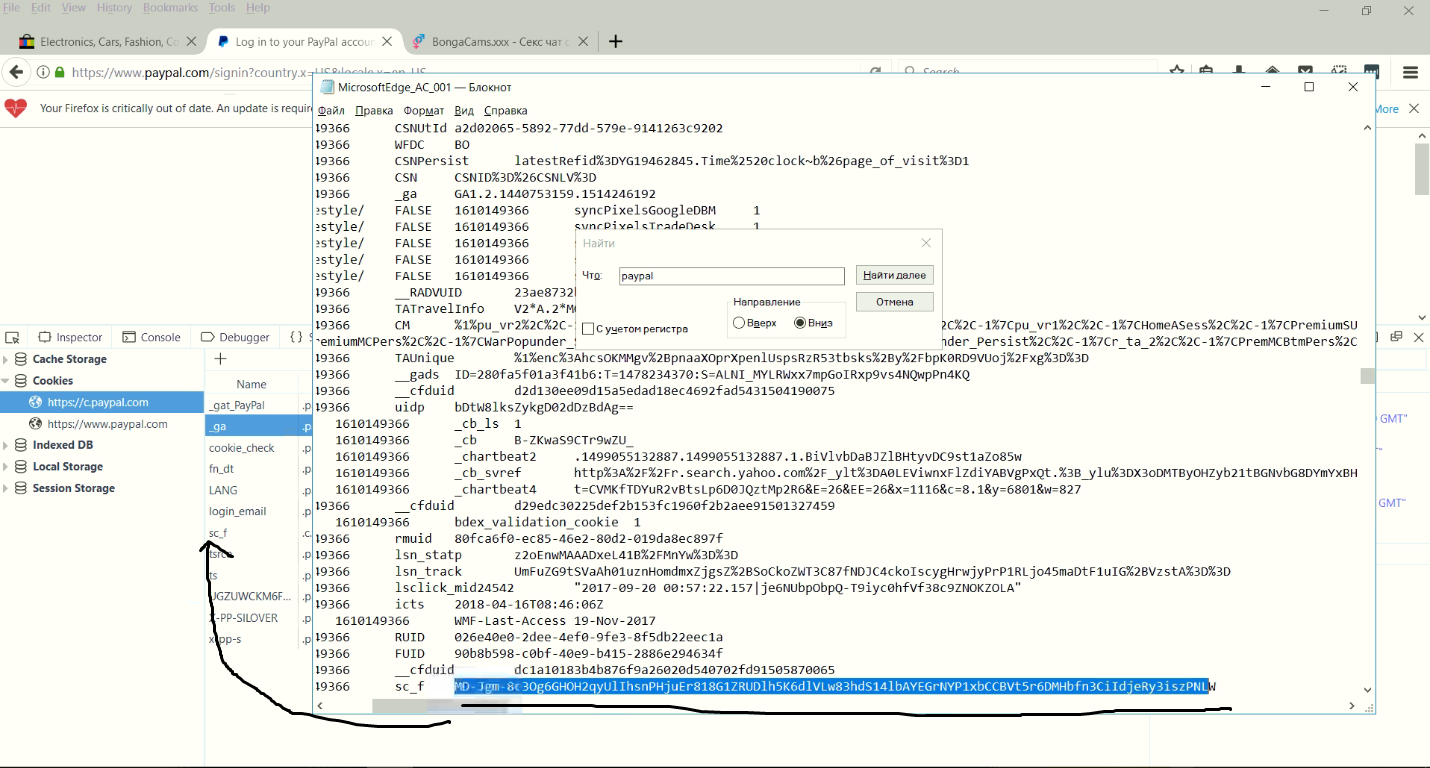Dismiss the Firefox out-of-date notification bar
The height and width of the screenshot is (768, 1430).
point(1414,108)
